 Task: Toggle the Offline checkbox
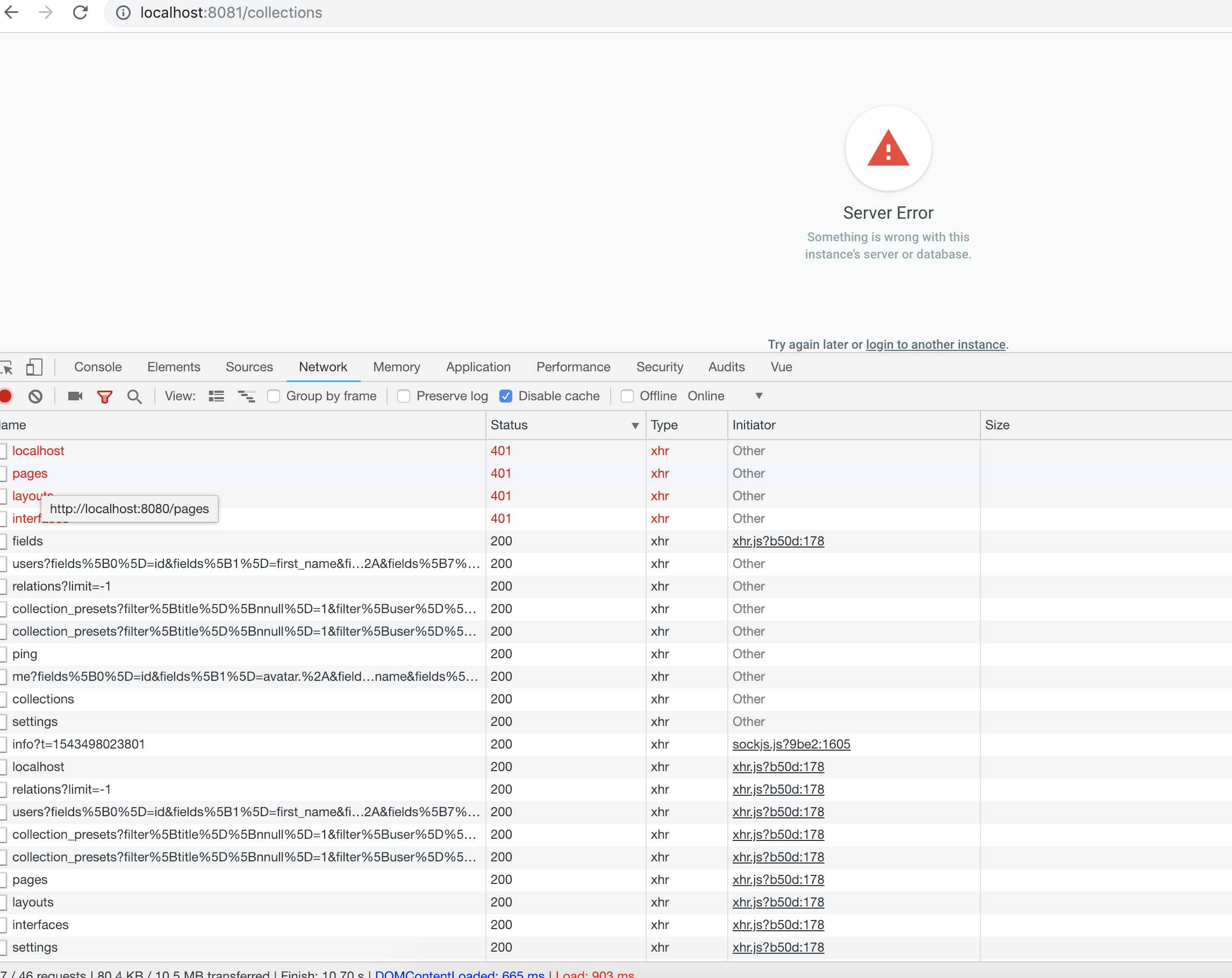tap(627, 396)
